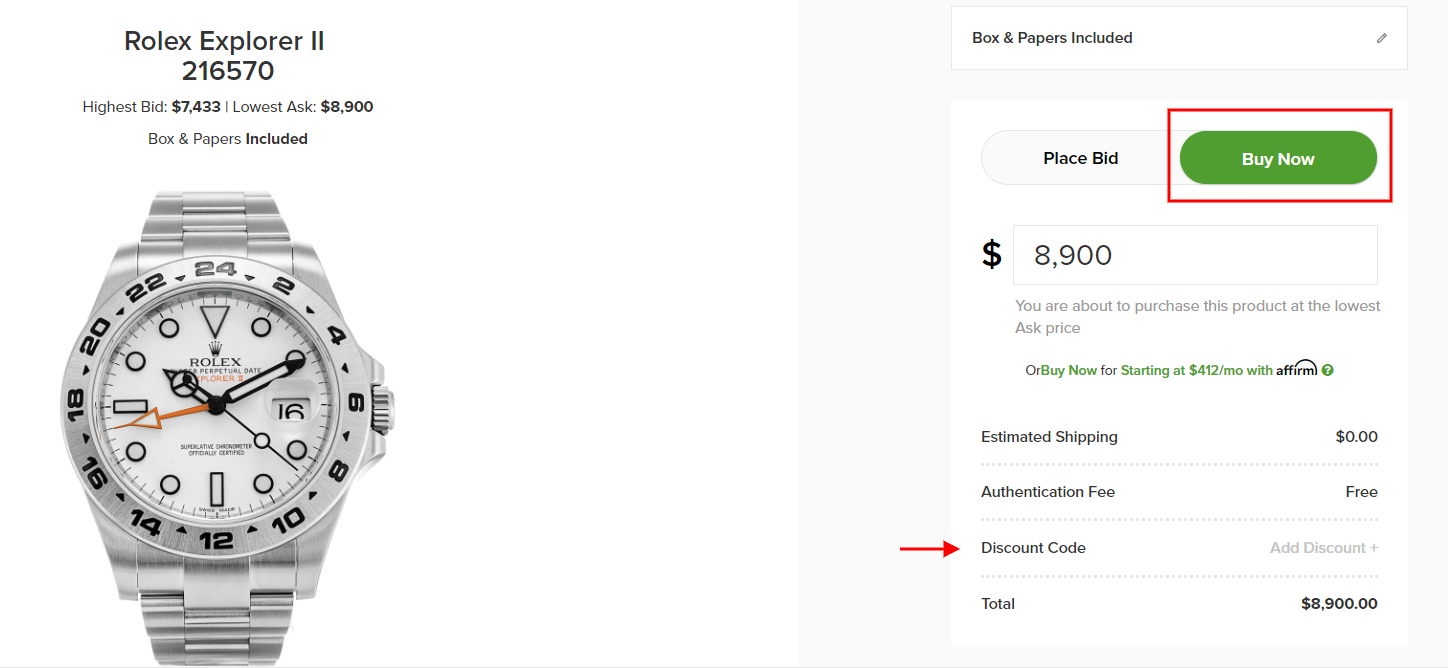Screen dimensions: 1448x668
Task: Open the Box & Papers Included selector panel
Action: click(x=1178, y=38)
